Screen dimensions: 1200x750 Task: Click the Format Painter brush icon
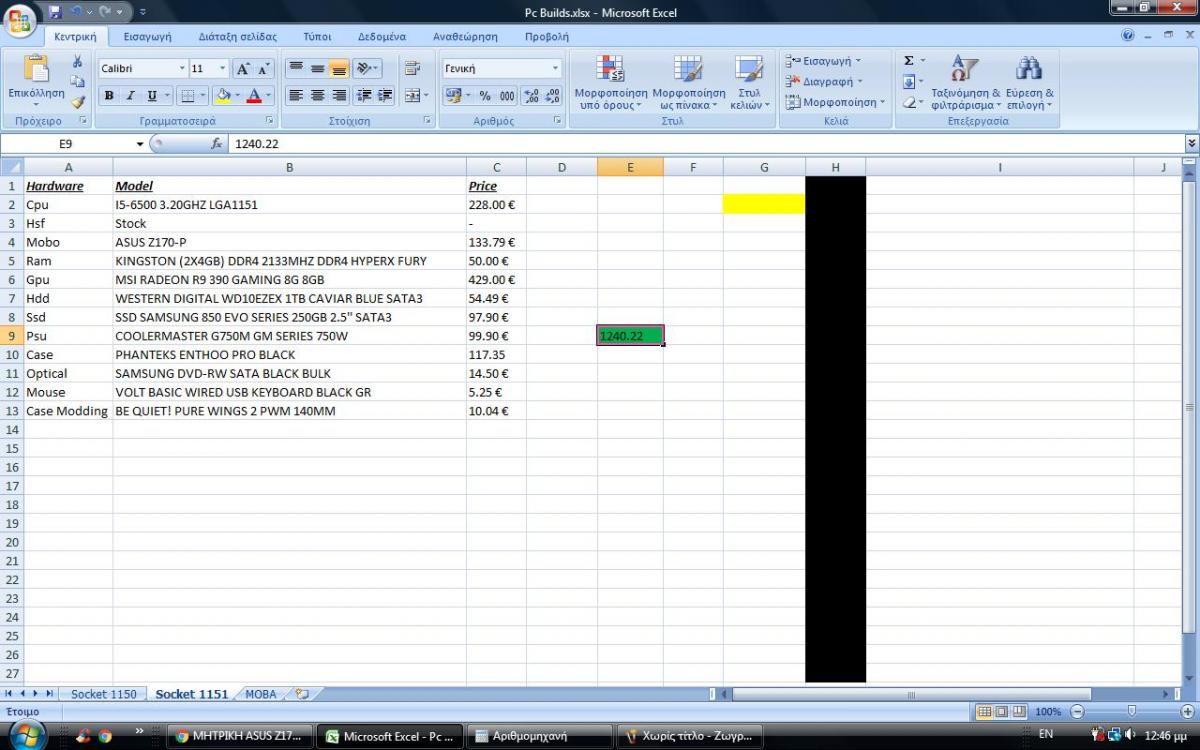78,101
